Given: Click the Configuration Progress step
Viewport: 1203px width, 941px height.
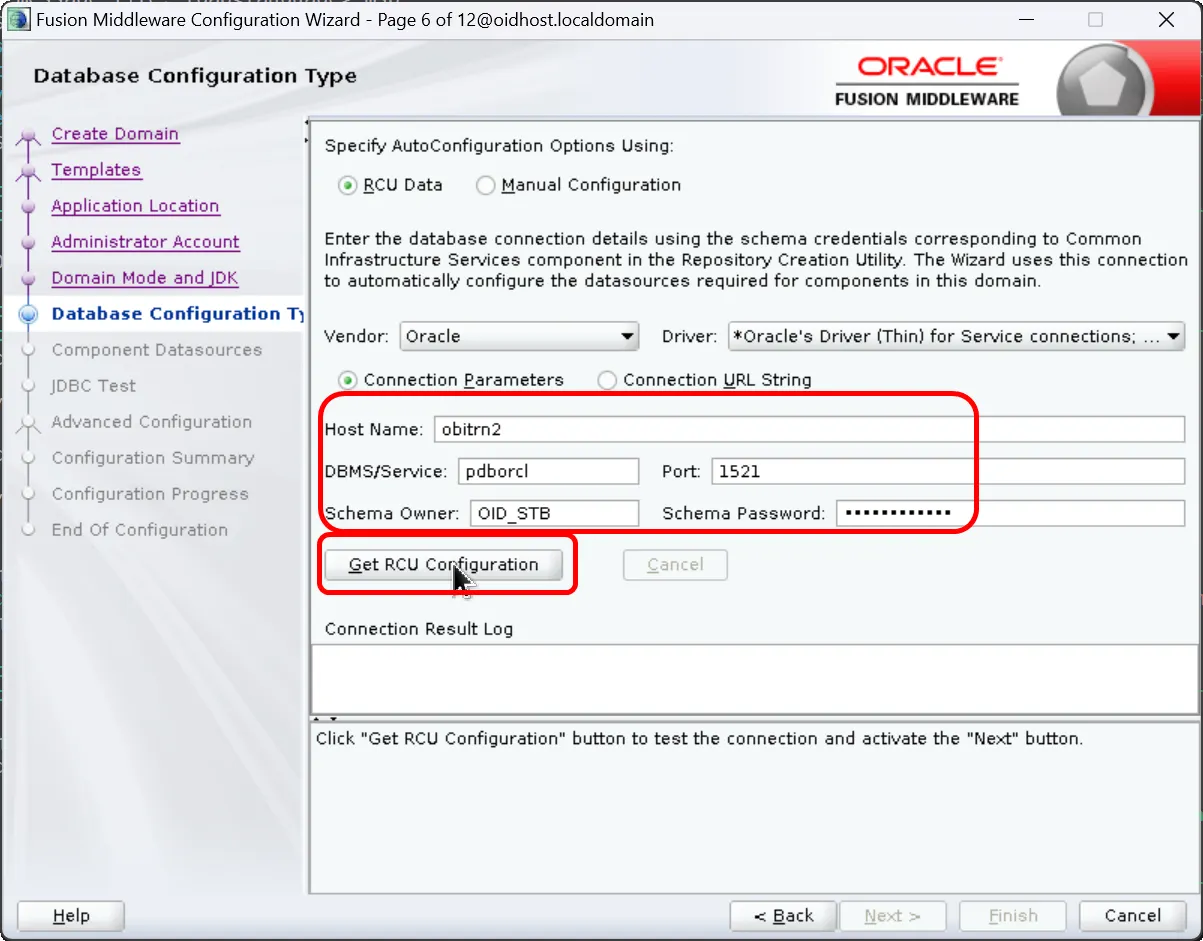Looking at the screenshot, I should [149, 494].
